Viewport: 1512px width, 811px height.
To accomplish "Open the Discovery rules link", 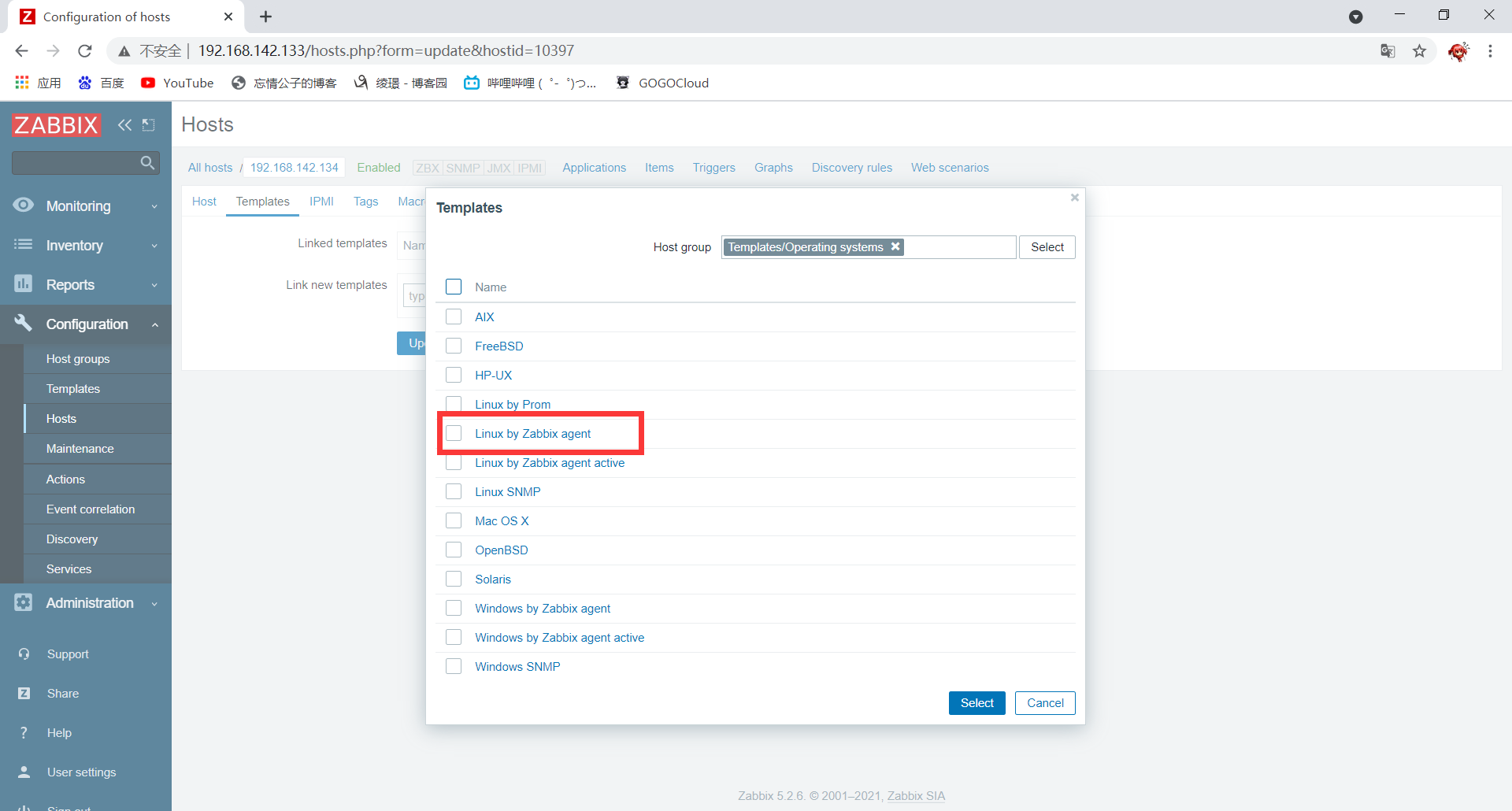I will click(x=852, y=167).
